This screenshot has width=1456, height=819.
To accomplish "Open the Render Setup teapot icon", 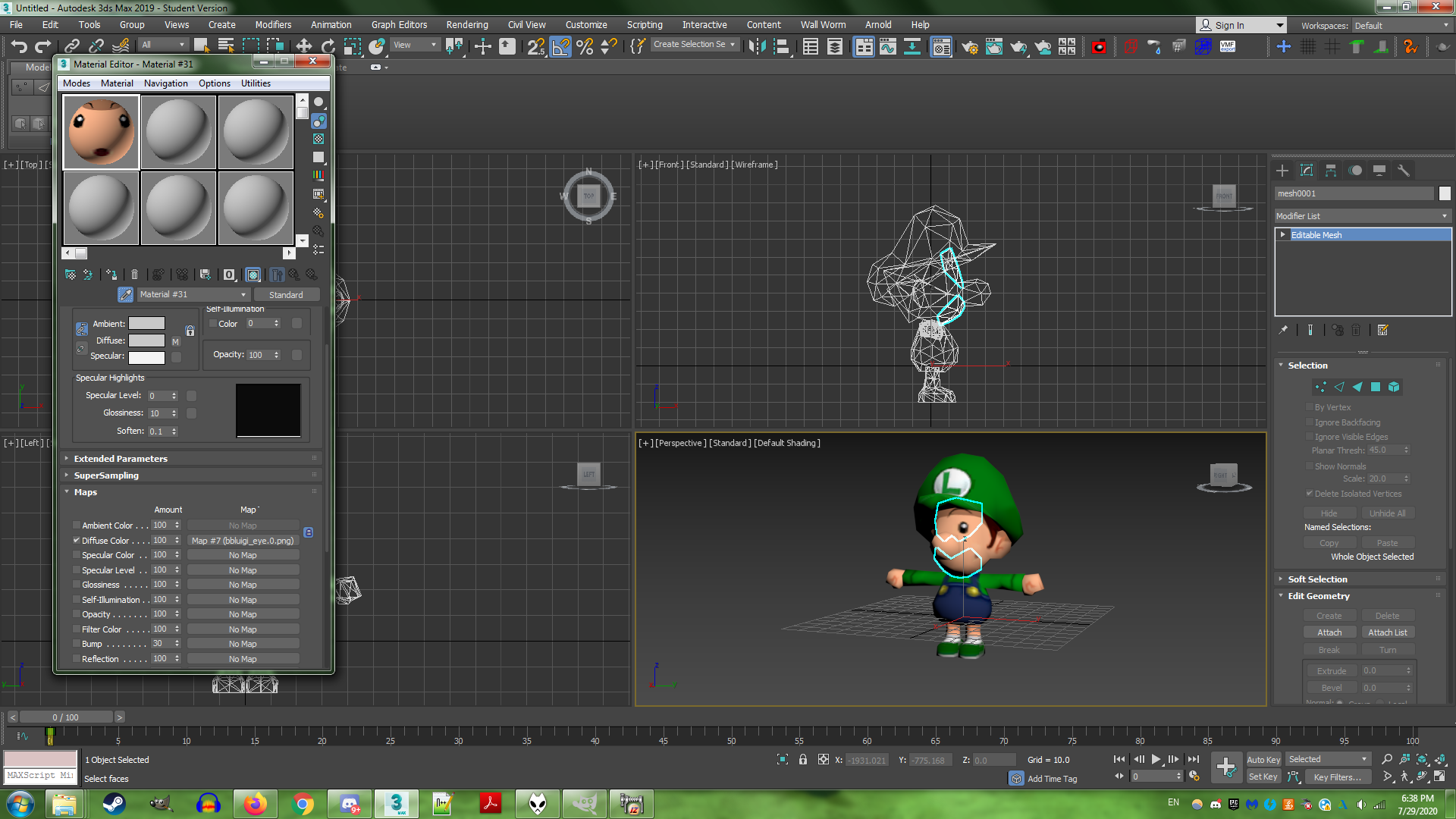I will click(x=969, y=46).
